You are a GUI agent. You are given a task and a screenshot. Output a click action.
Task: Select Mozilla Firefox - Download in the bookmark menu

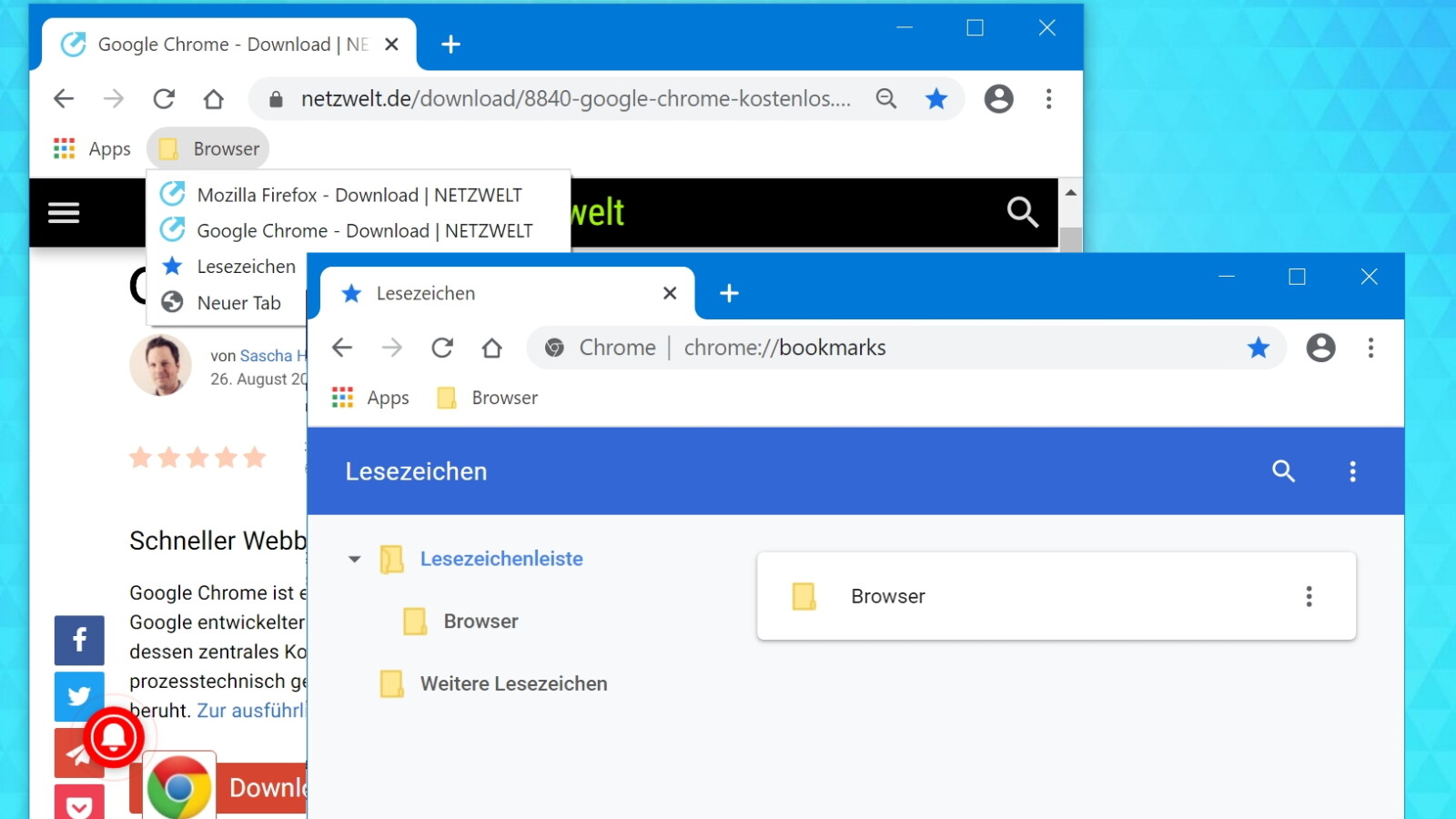tap(359, 195)
